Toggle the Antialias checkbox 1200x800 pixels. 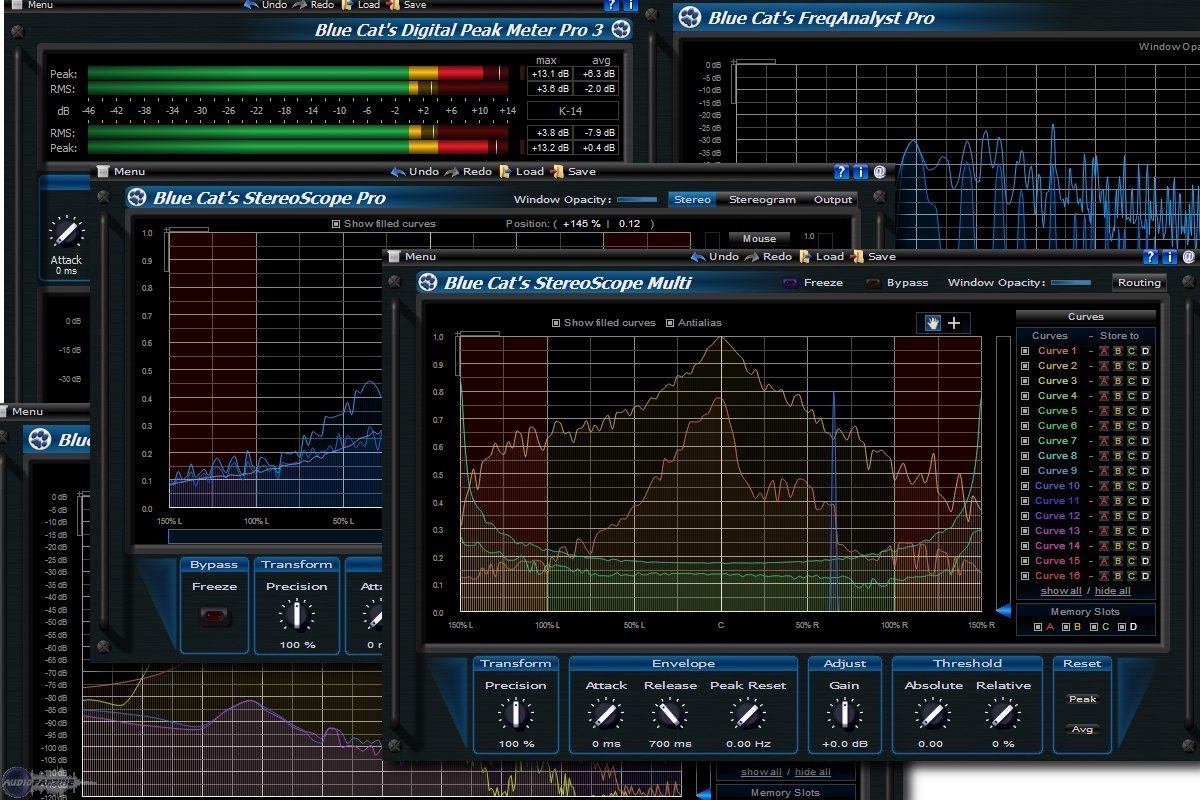point(670,323)
